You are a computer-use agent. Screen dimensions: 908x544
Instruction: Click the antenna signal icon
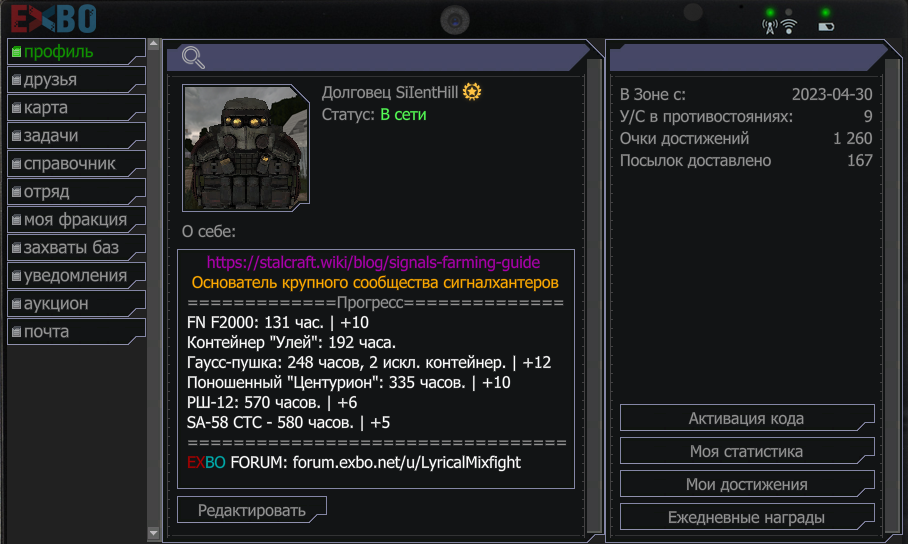pyautogui.click(x=770, y=27)
